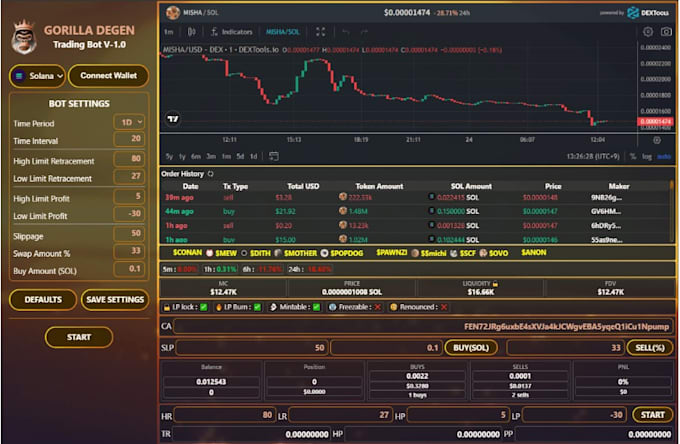Click the $DITH ticker icon
The width and height of the screenshot is (680, 444).
244,253
